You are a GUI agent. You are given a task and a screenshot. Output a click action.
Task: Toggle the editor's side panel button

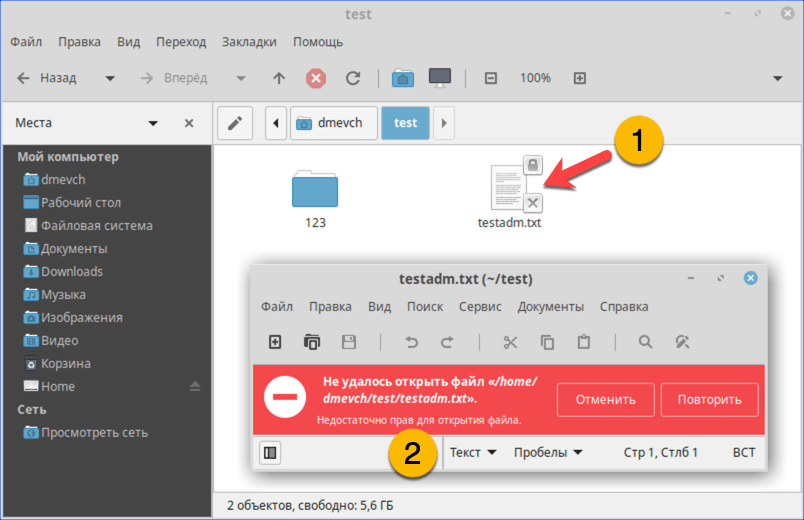click(x=270, y=453)
